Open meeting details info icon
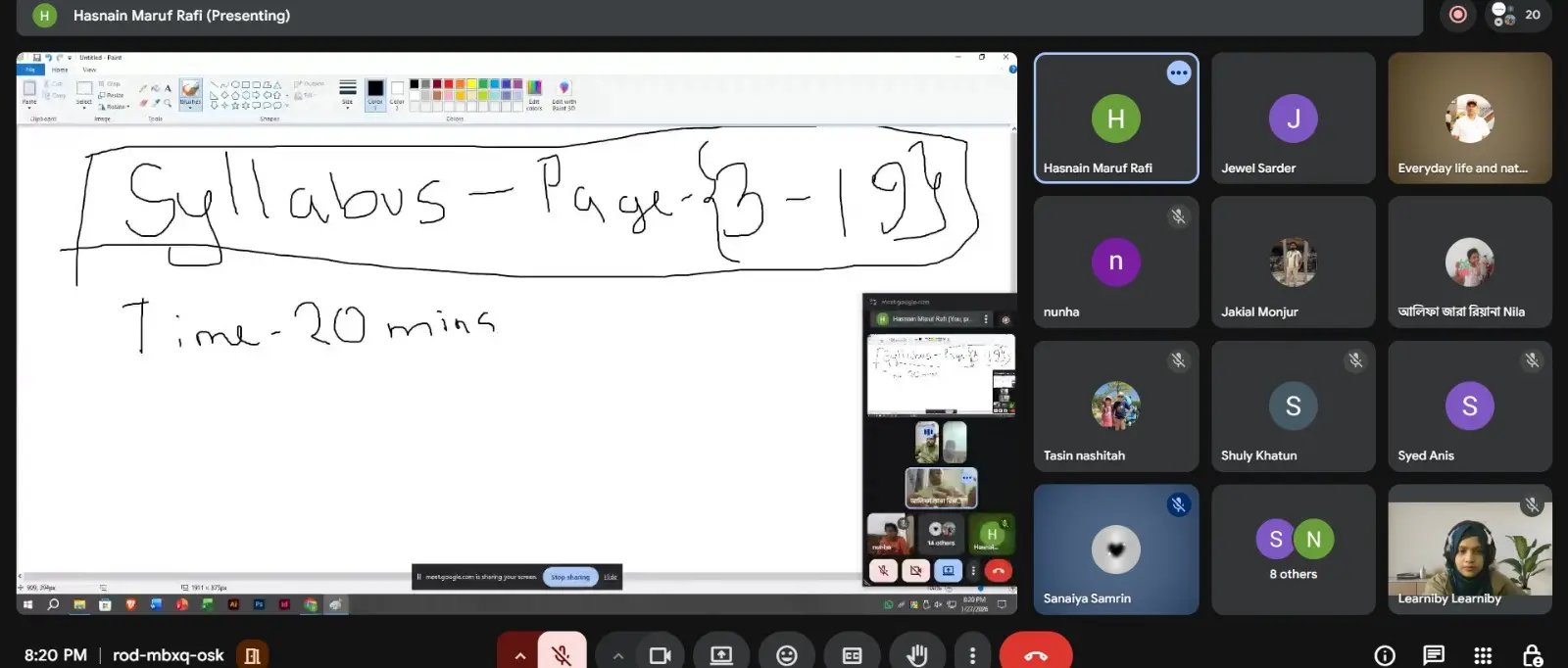The image size is (1568, 668). click(x=1385, y=655)
